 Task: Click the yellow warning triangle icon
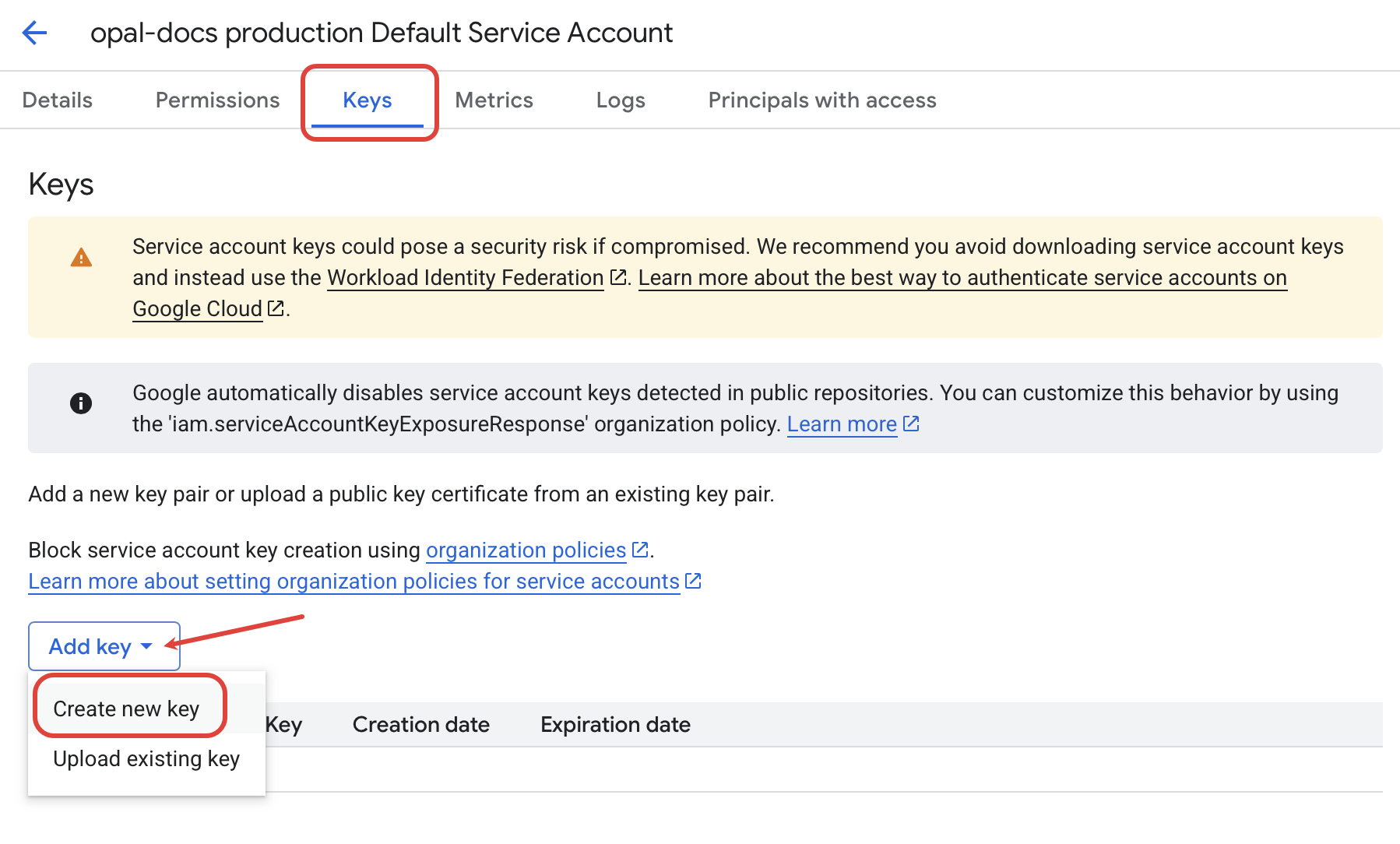(x=81, y=258)
